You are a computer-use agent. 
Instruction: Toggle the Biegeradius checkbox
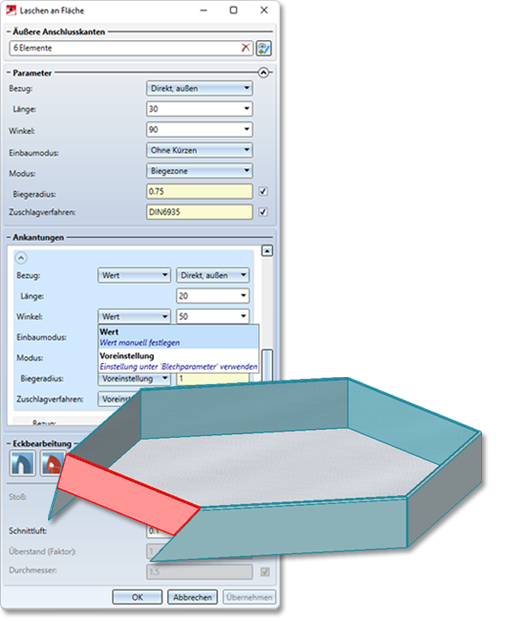263,192
